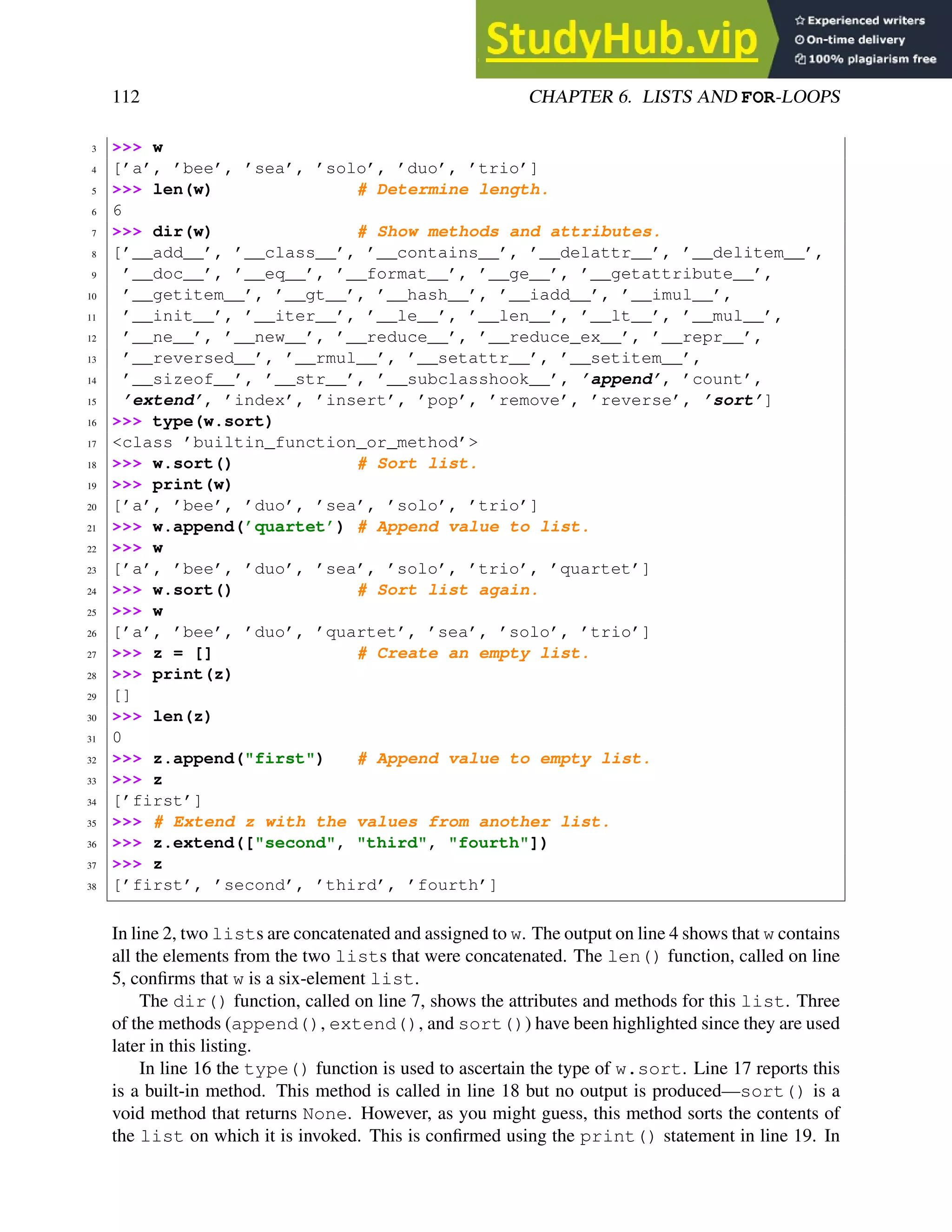
Task: Click 'None' in the last paragraph
Action: point(324,1114)
